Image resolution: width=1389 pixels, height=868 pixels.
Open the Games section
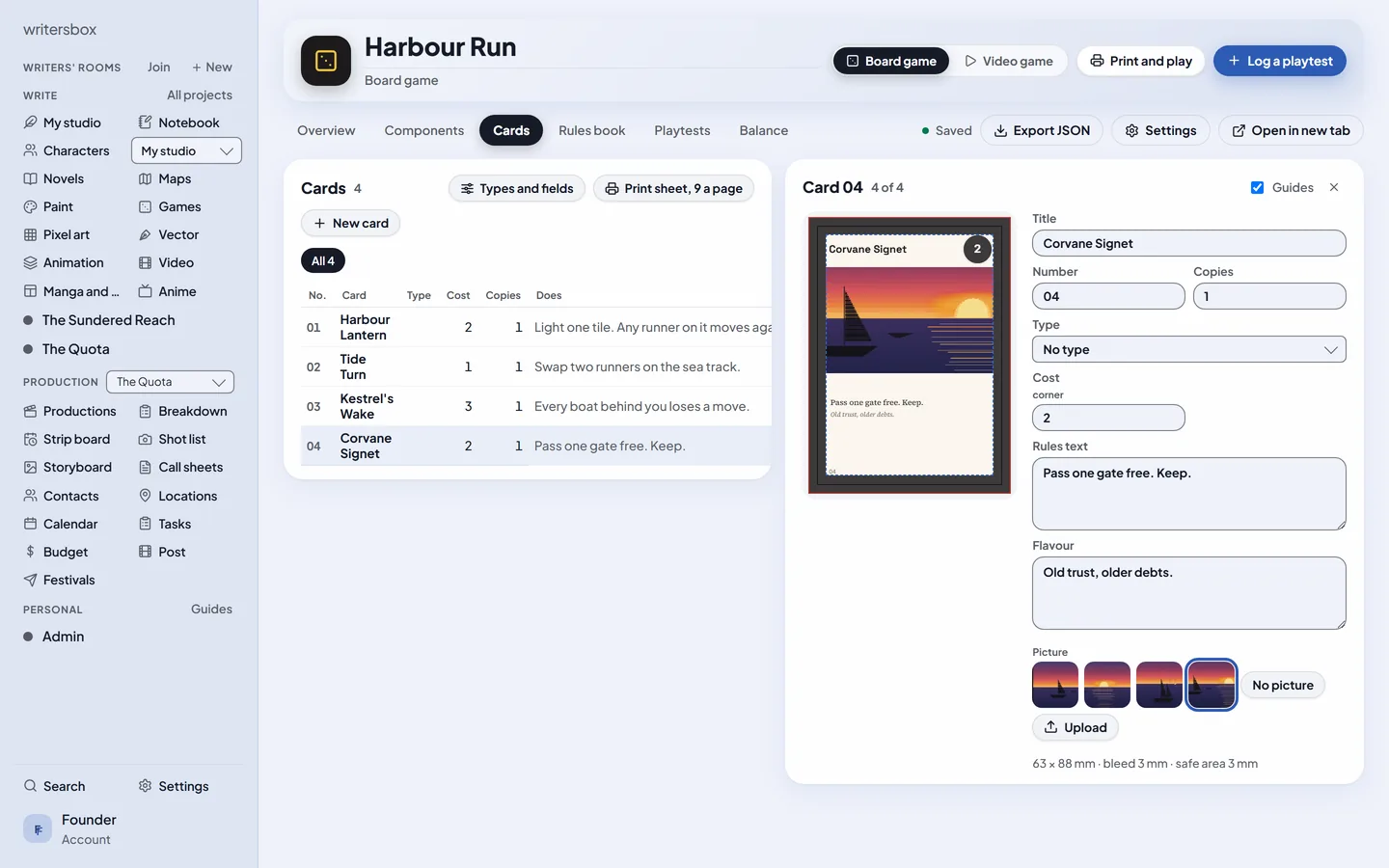tap(170, 206)
